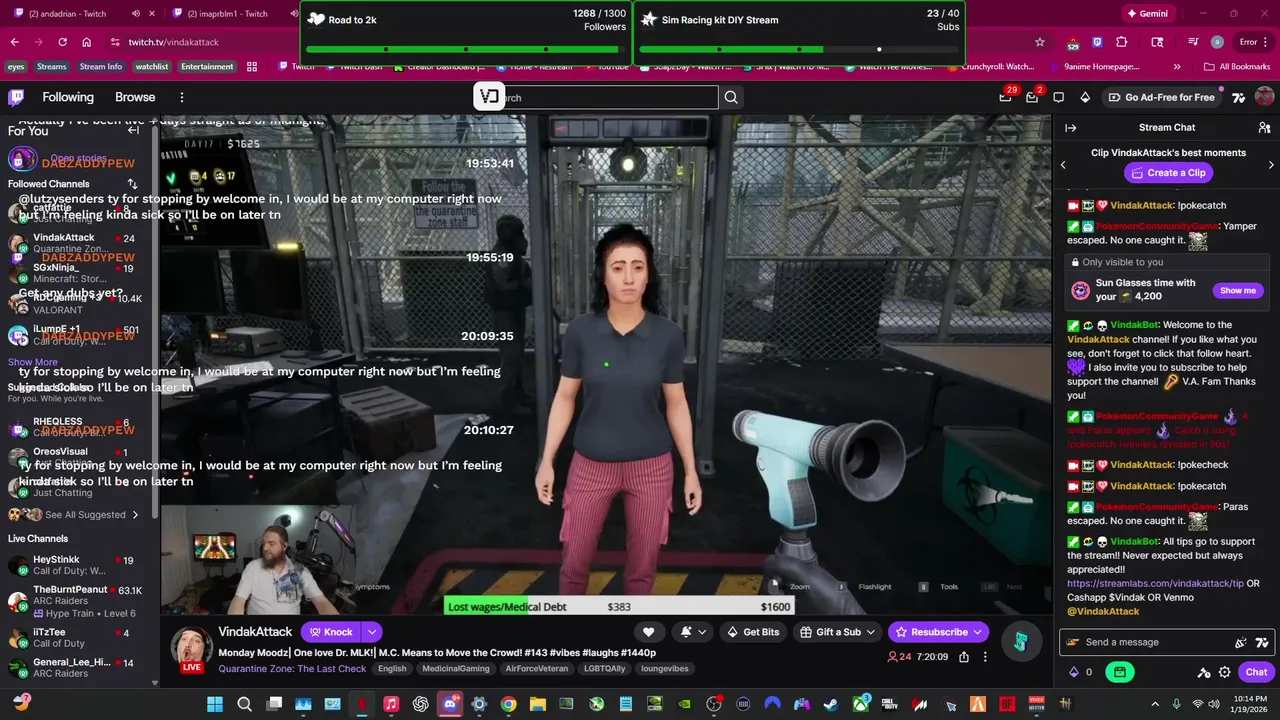The height and width of the screenshot is (720, 1280).
Task: Open the 7TV emote button in chat input
Action: tap(1262, 643)
